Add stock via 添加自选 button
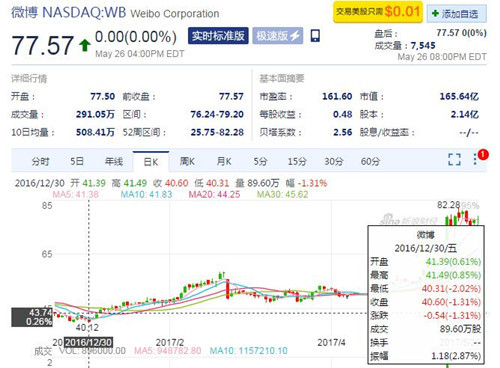 [x=457, y=14]
